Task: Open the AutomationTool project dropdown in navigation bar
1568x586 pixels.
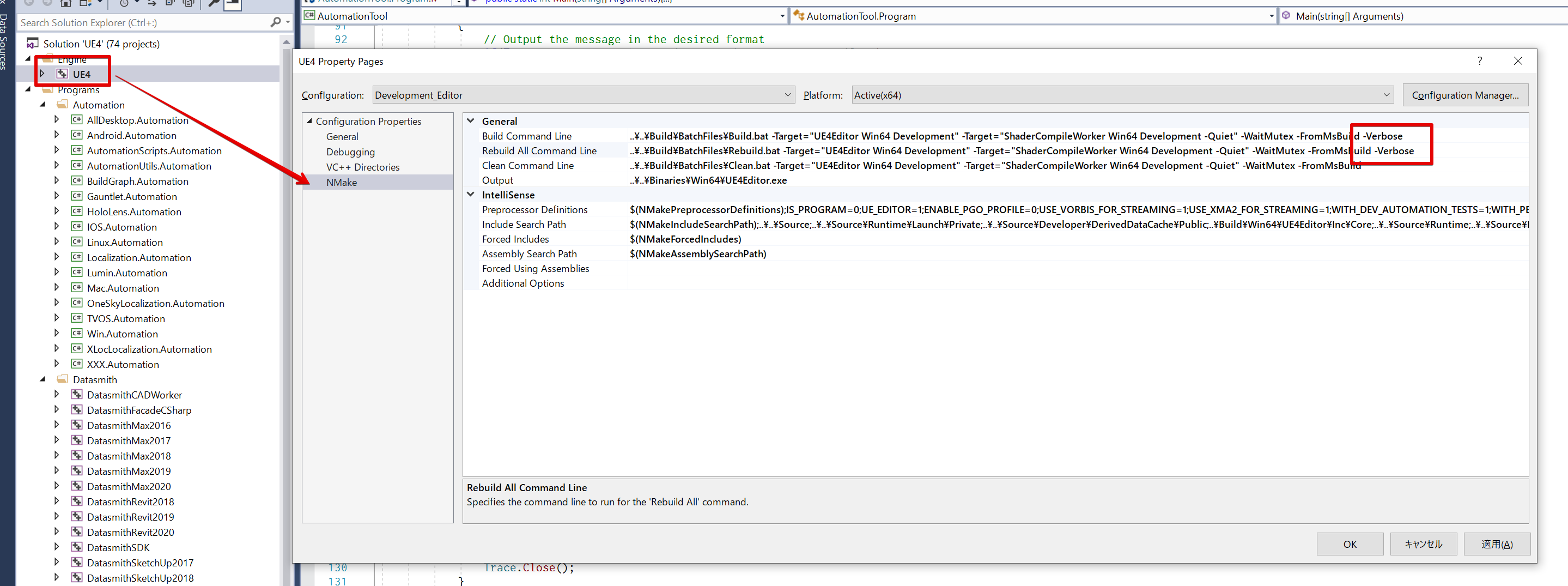Action: point(782,16)
